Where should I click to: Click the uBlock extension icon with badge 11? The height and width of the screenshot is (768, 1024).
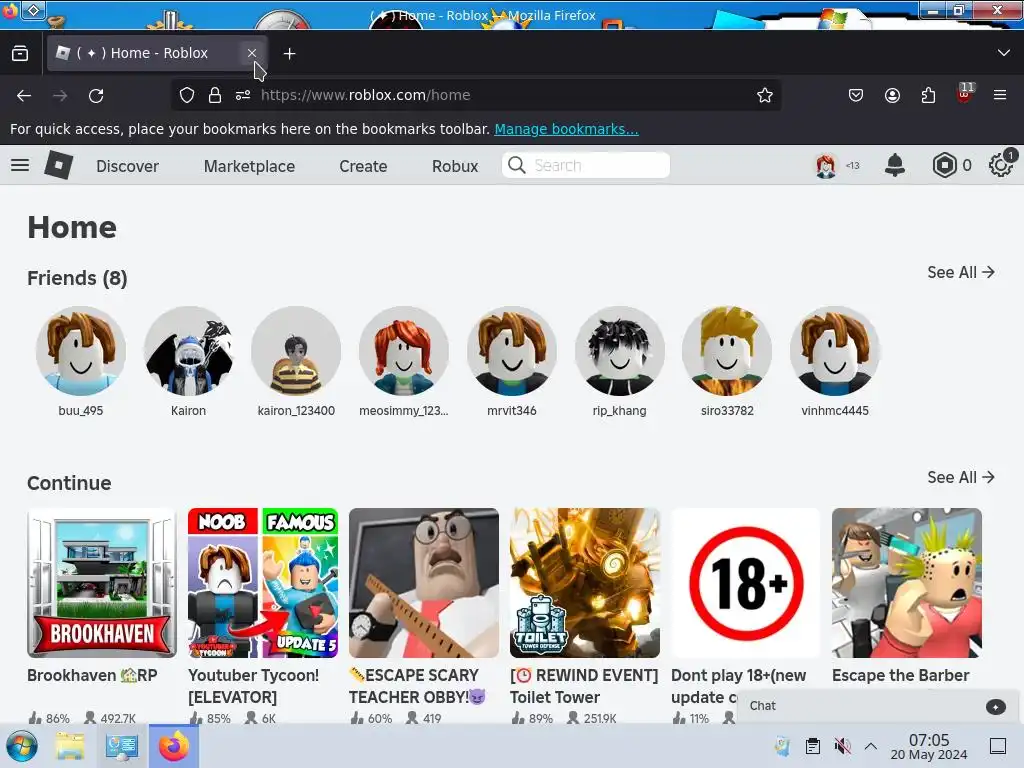(x=965, y=93)
